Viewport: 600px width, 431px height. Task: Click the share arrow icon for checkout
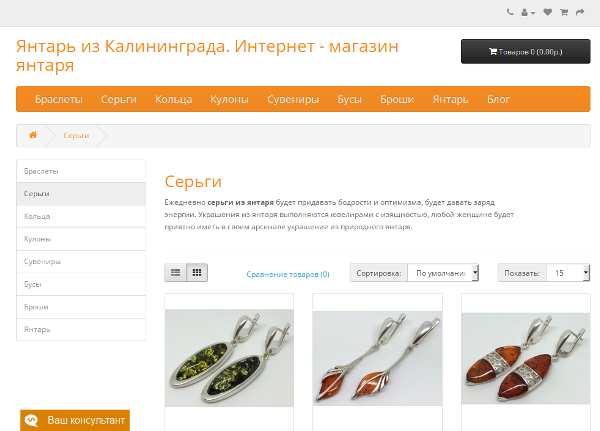pyautogui.click(x=580, y=12)
